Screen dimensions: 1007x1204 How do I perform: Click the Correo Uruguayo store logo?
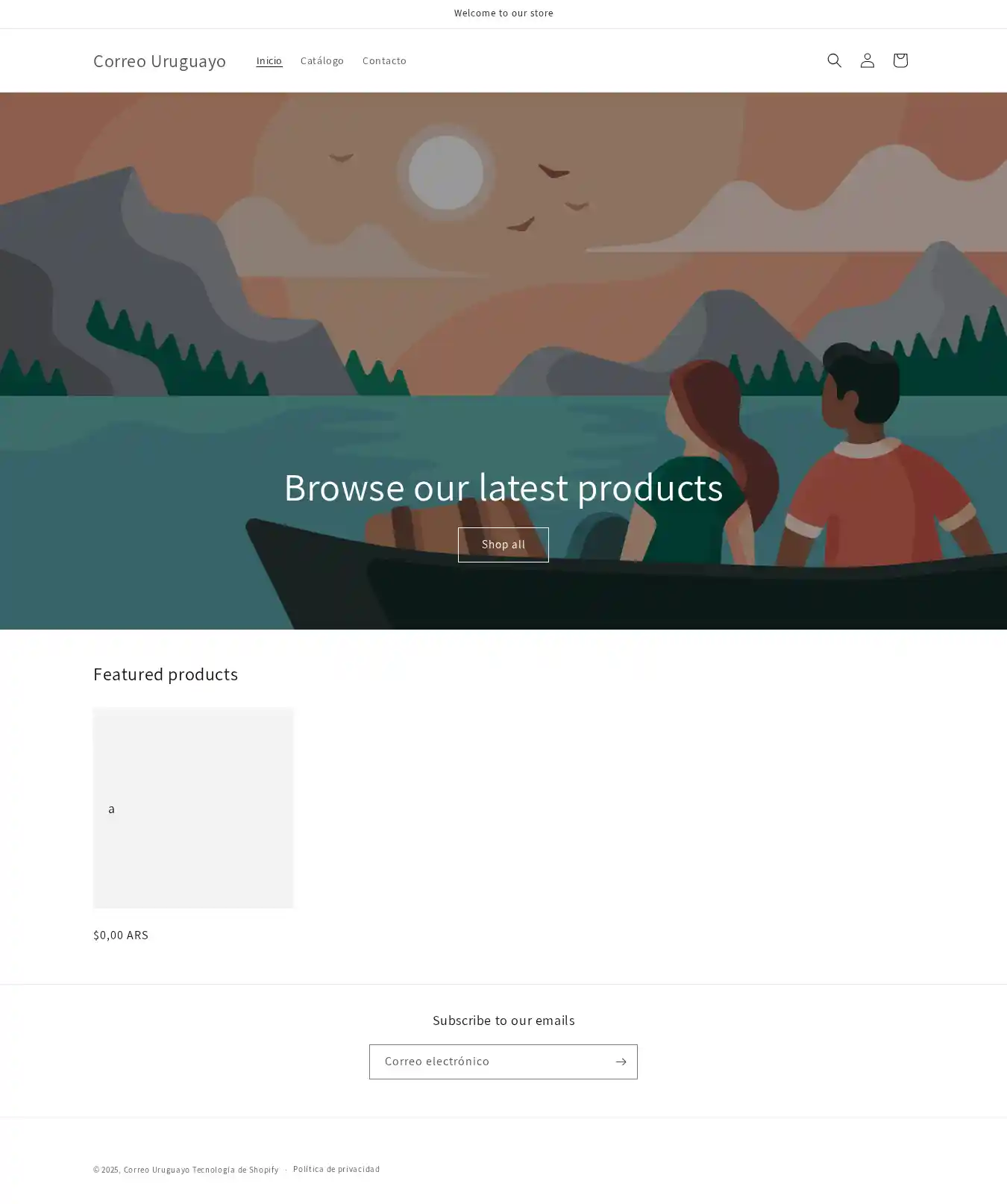160,60
